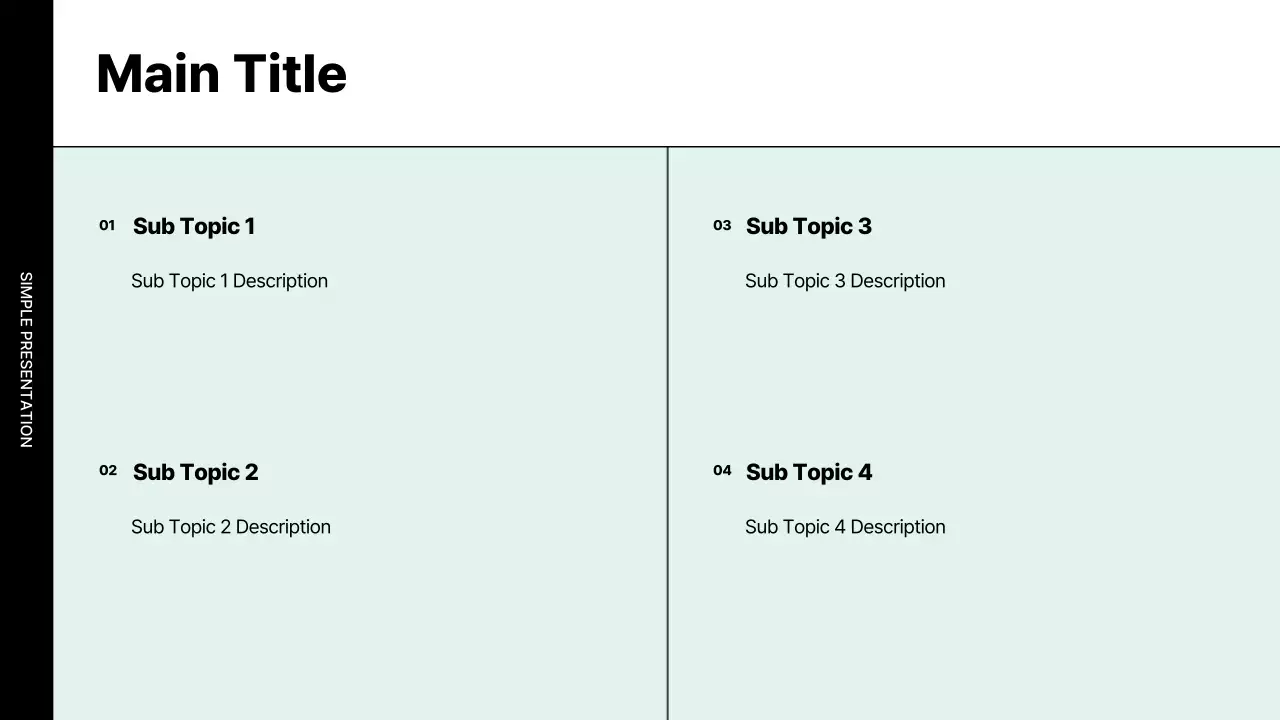The width and height of the screenshot is (1280, 720).
Task: Select the Sub Topic 4 heading
Action: (x=809, y=472)
